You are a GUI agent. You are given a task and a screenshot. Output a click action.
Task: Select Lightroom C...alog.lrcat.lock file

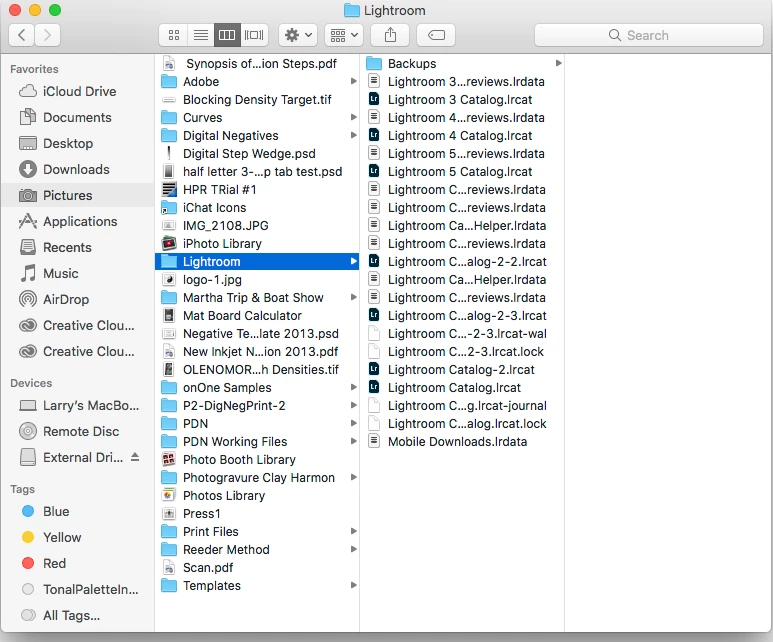click(462, 424)
